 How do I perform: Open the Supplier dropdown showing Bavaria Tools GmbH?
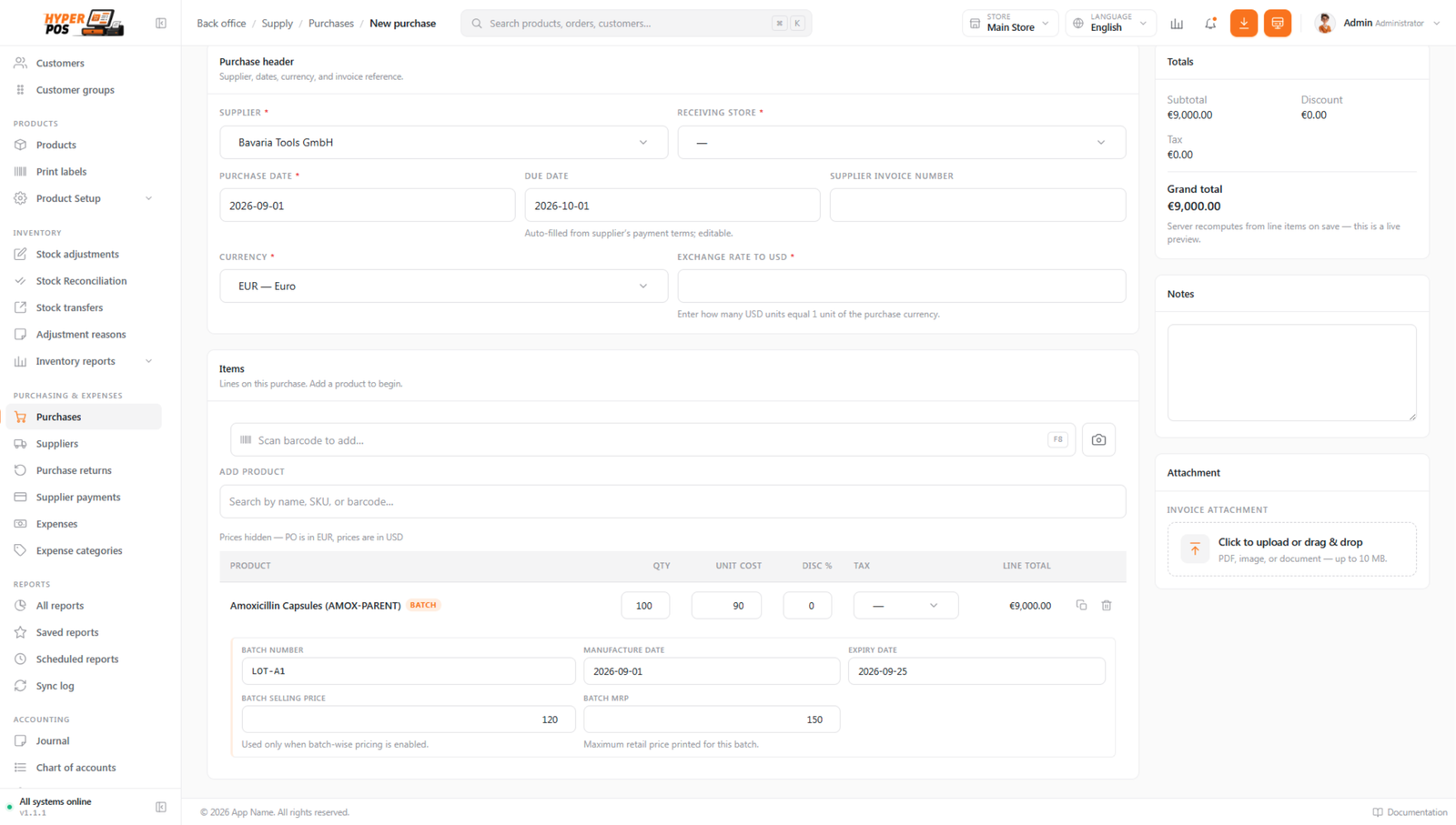tap(443, 143)
